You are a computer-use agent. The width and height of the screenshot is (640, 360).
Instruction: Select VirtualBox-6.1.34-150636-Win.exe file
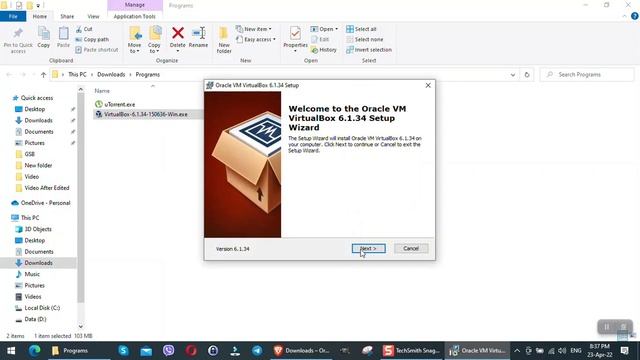(x=146, y=114)
